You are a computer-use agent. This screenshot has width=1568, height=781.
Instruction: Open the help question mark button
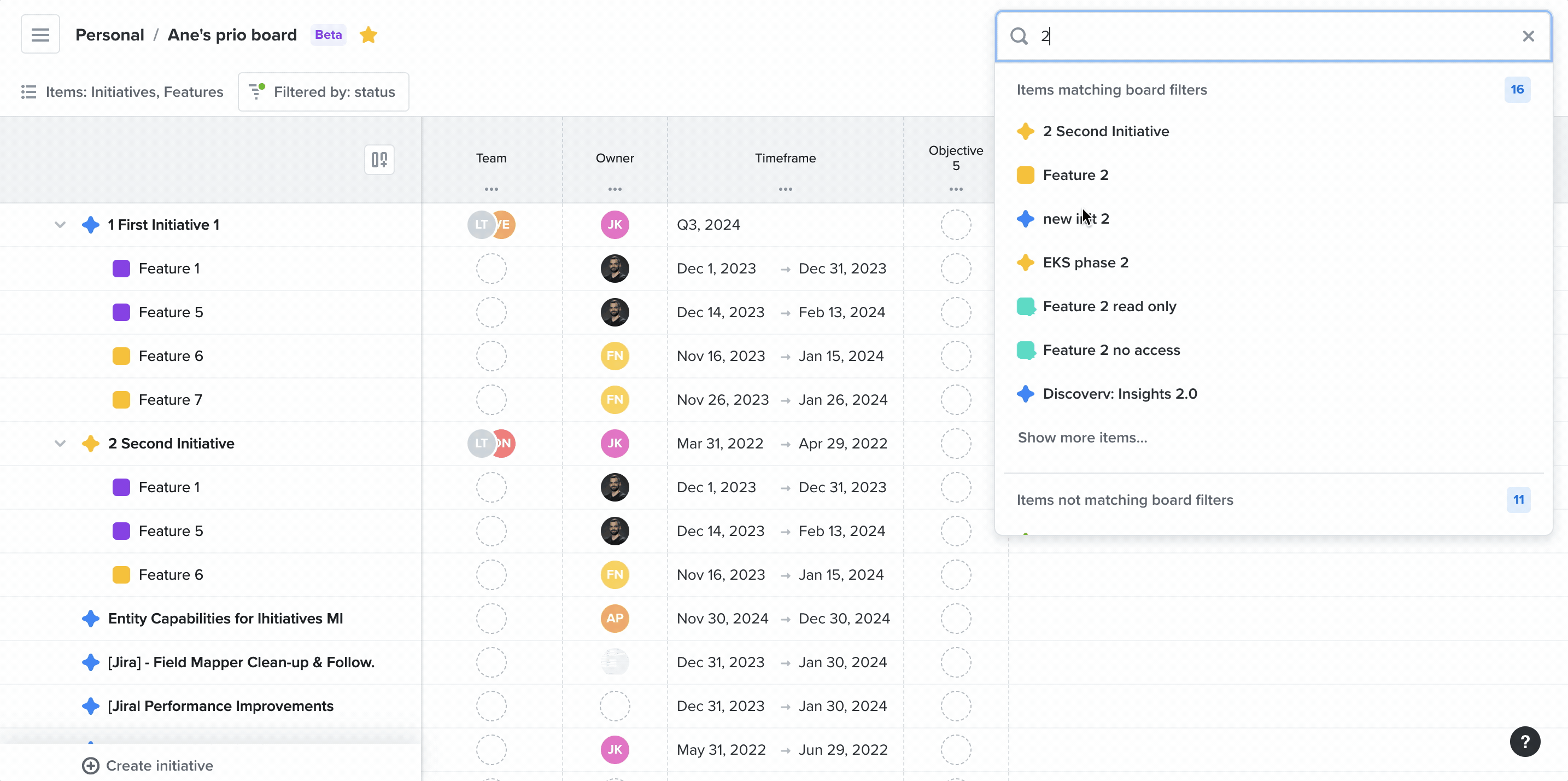(x=1524, y=742)
